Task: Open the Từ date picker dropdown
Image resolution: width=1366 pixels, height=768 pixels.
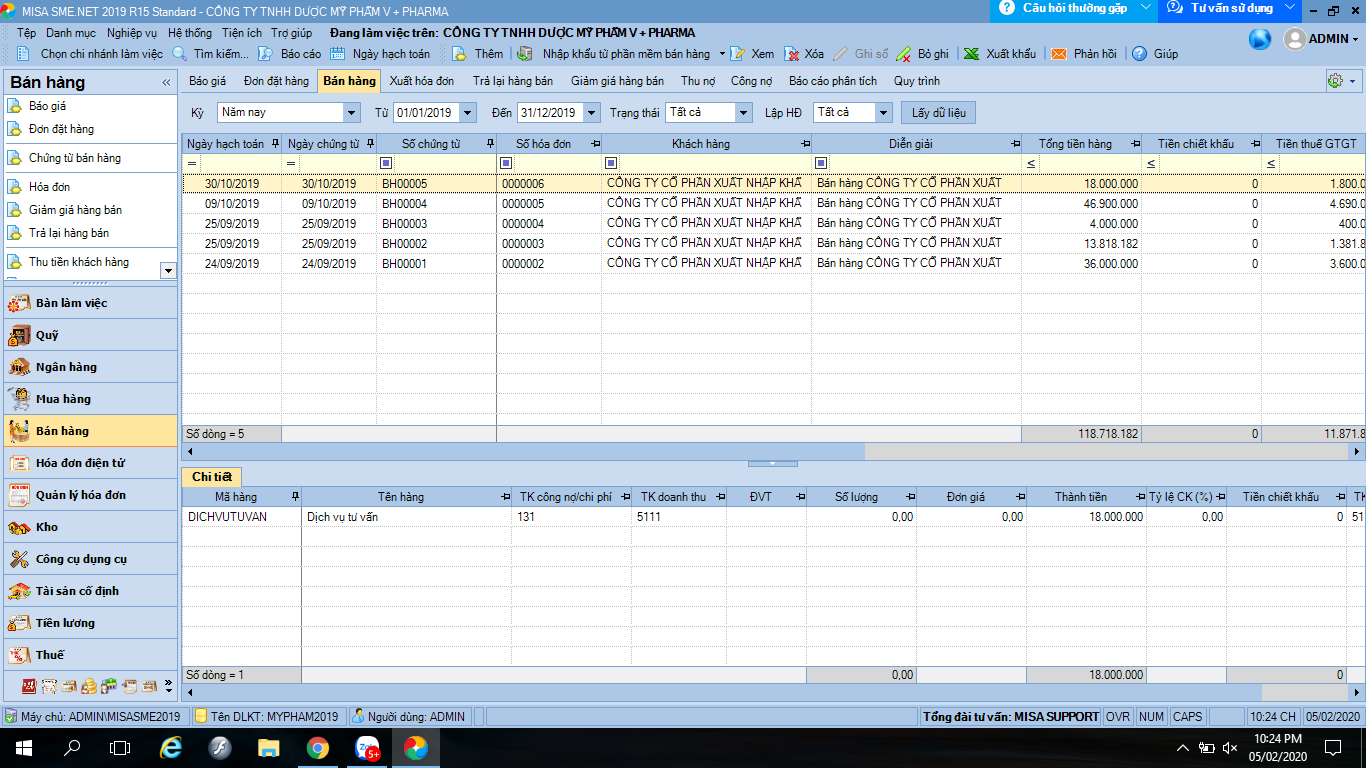Action: pos(468,113)
